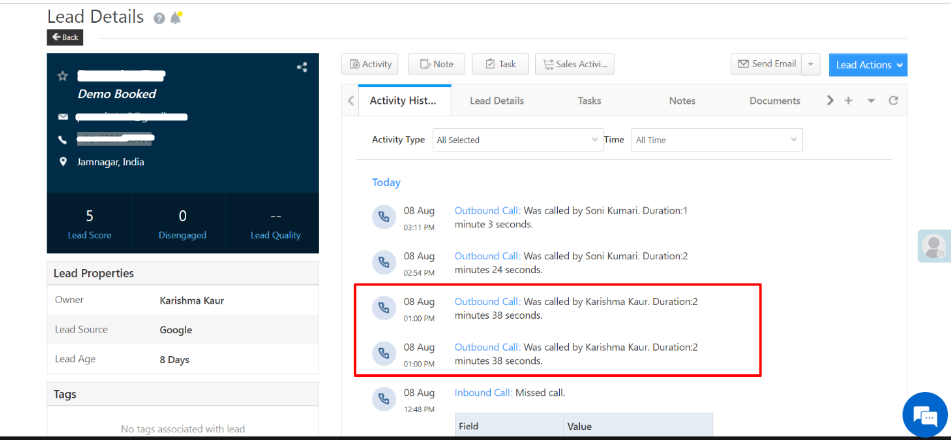Click phone icon of 03:11 PM call
This screenshot has height=440, width=951.
click(383, 217)
